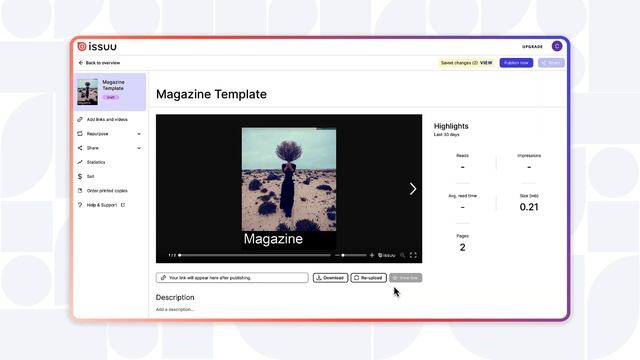Click the Re-upload button
Viewport: 640px width, 360px height.
click(368, 278)
